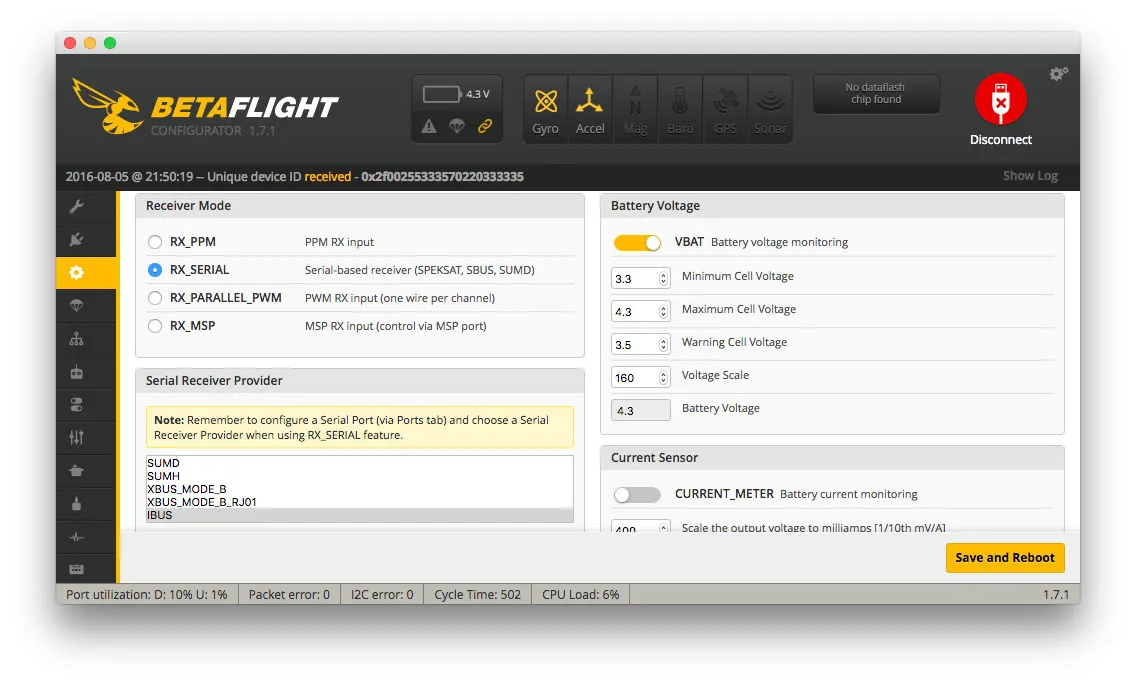Click the Show Log link
Viewport: 1136px width, 684px height.
(x=1029, y=176)
